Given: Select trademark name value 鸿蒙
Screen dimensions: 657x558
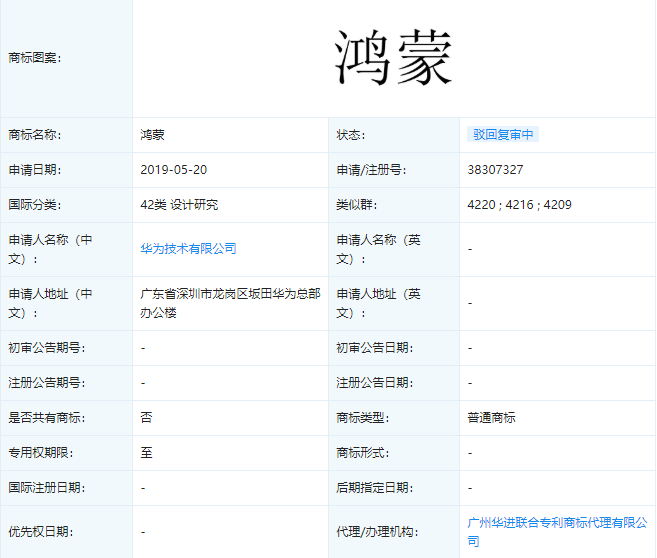Looking at the screenshot, I should click(x=153, y=134).
